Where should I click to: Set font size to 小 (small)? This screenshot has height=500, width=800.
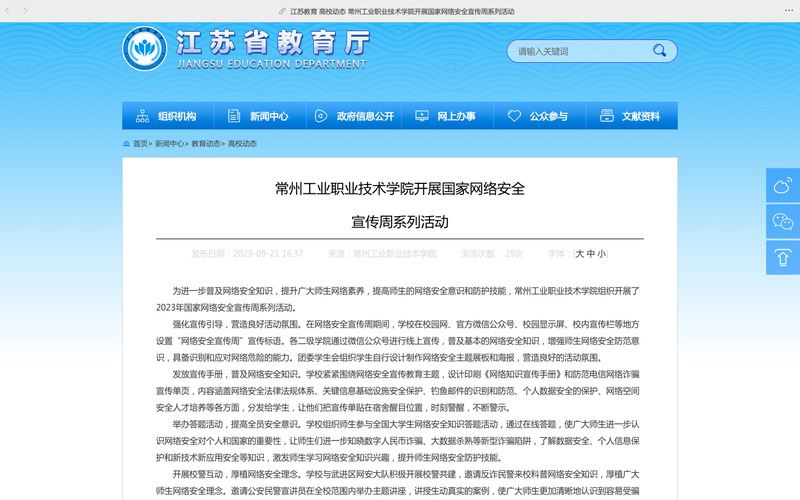click(x=601, y=254)
